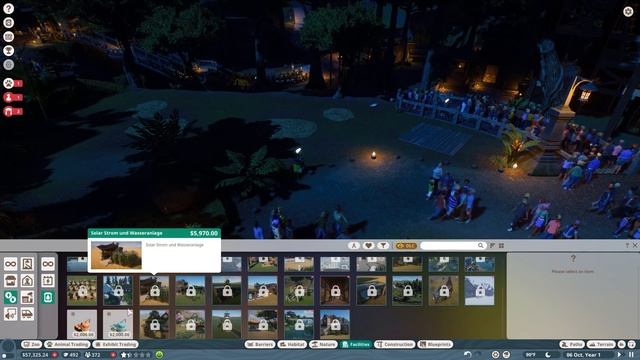Image resolution: width=640 pixels, height=360 pixels.
Task: Click the undo arrow icon
Action: [x=468, y=355]
